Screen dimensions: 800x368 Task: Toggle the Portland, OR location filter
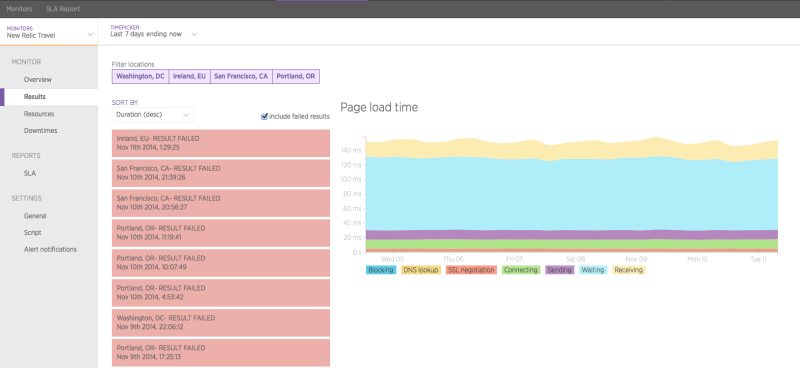click(x=295, y=77)
